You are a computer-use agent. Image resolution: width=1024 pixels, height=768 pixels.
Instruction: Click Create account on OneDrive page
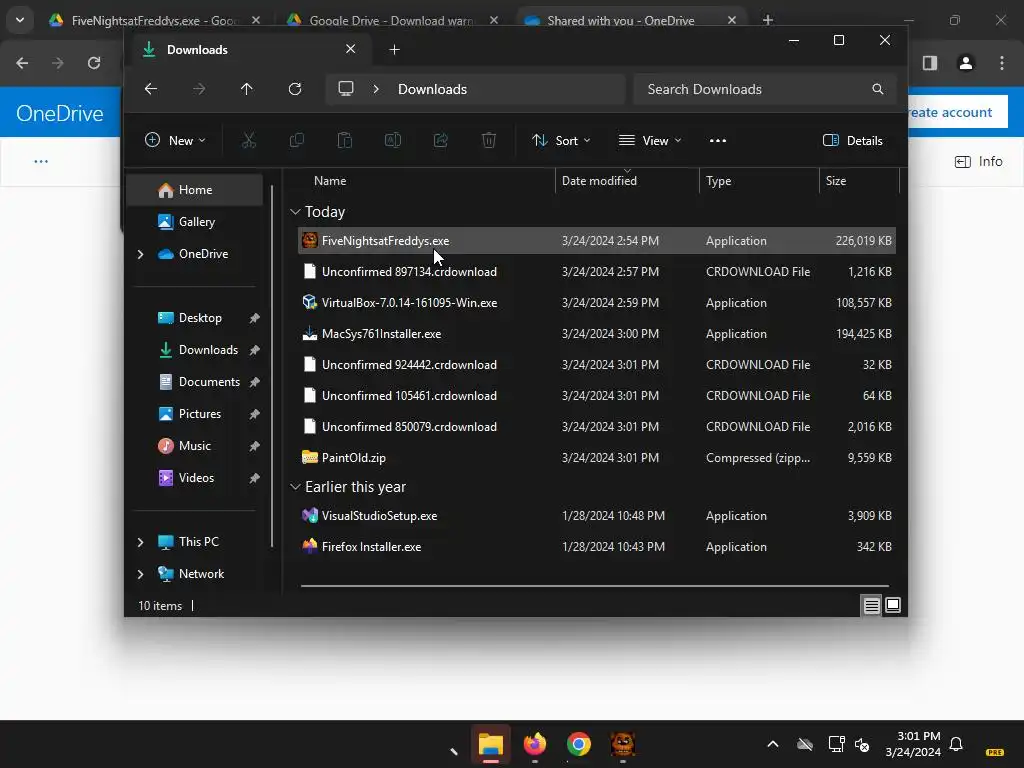(958, 112)
